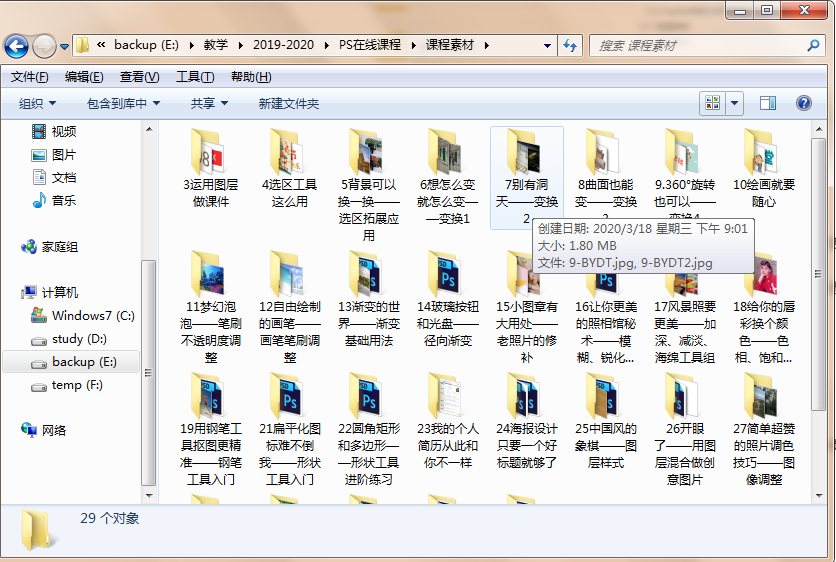836x562 pixels.
Task: Click the Help question mark icon
Action: [x=803, y=103]
